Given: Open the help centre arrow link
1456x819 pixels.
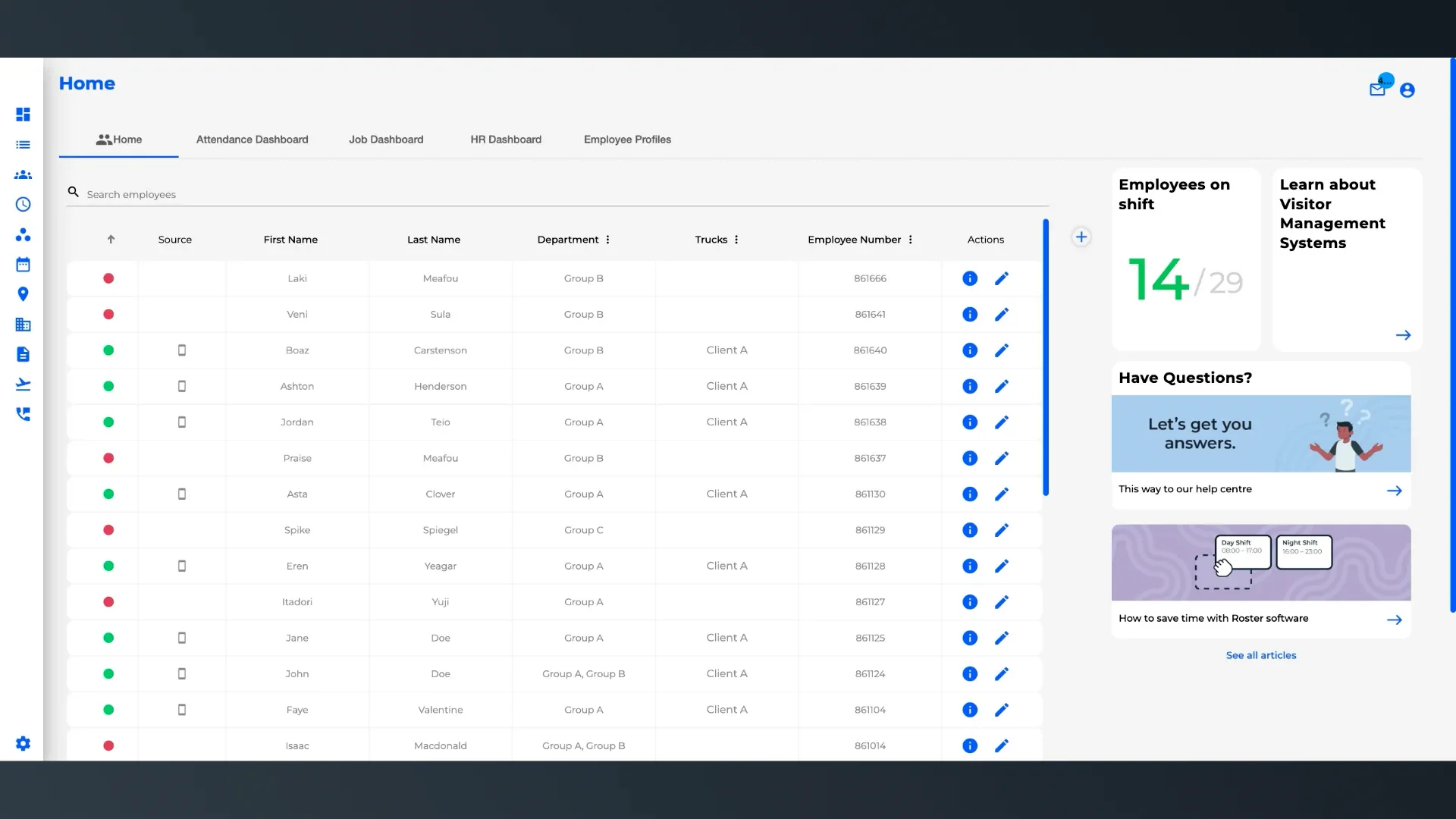Looking at the screenshot, I should pos(1394,491).
